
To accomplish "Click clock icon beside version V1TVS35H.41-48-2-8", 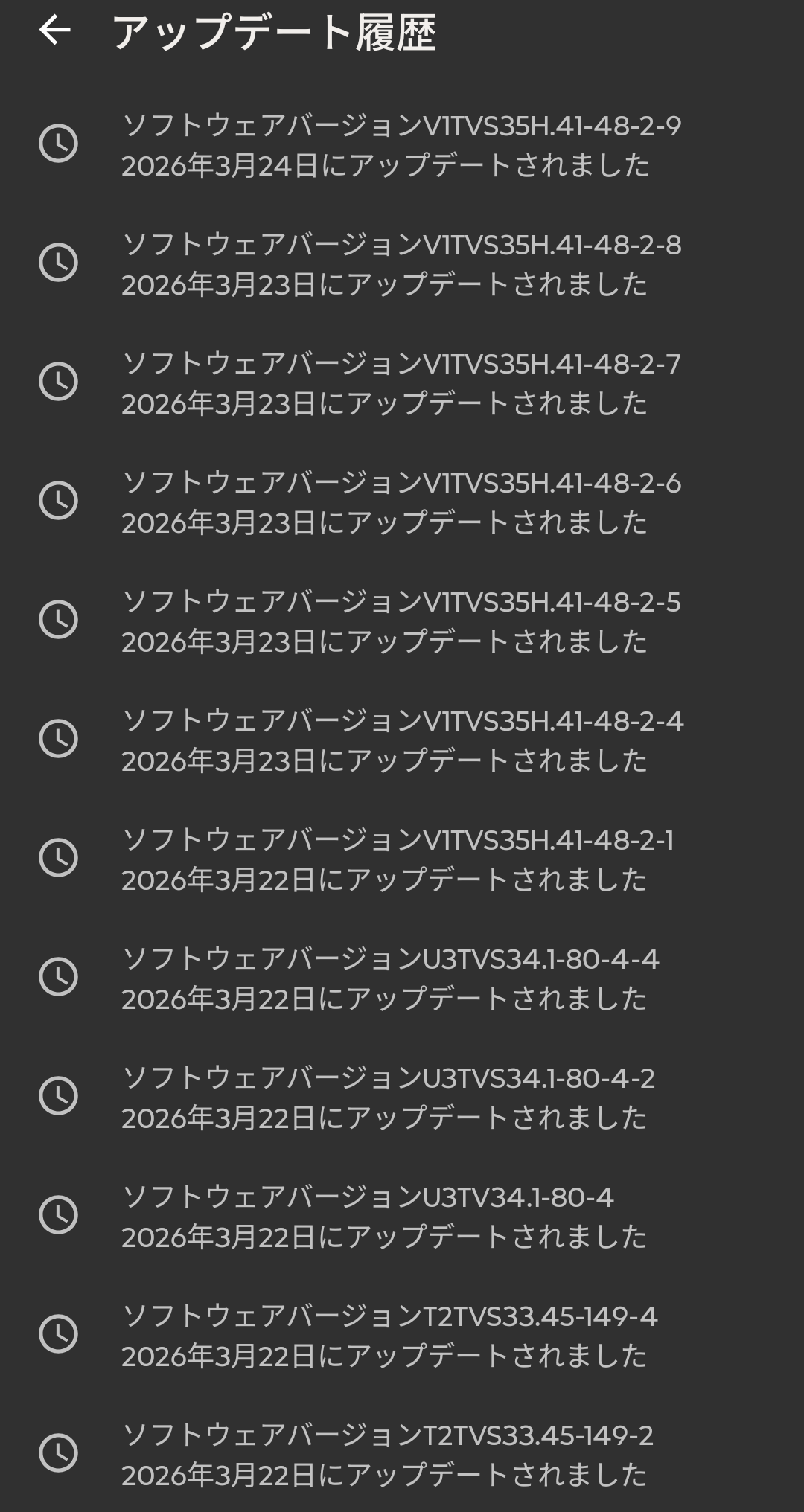I will (58, 263).
